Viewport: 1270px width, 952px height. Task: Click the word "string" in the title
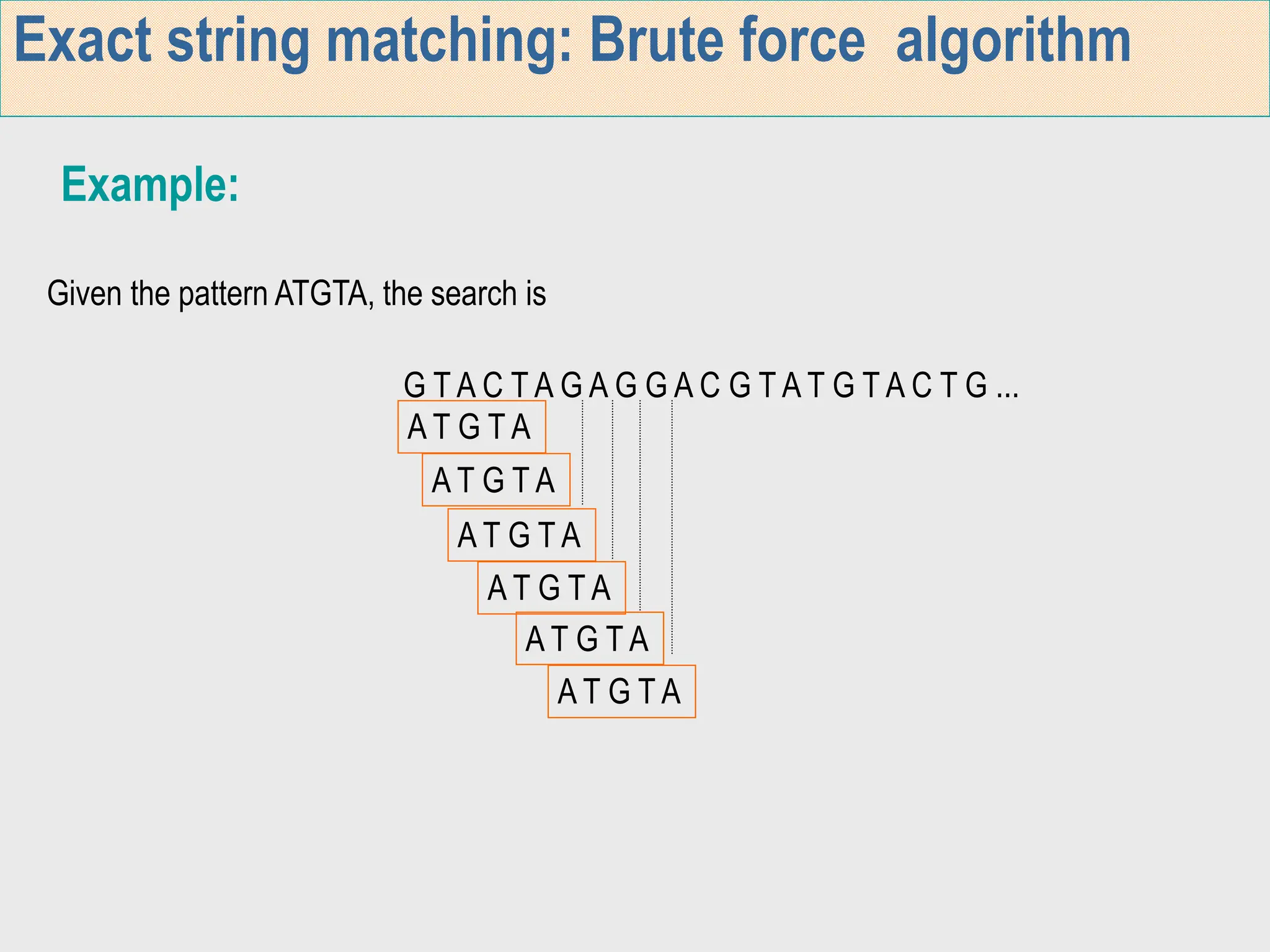[x=238, y=41]
